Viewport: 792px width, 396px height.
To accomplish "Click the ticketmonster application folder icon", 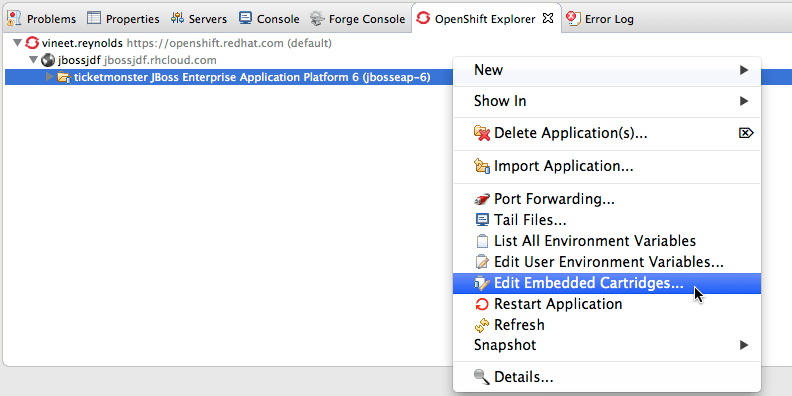I will [64, 77].
